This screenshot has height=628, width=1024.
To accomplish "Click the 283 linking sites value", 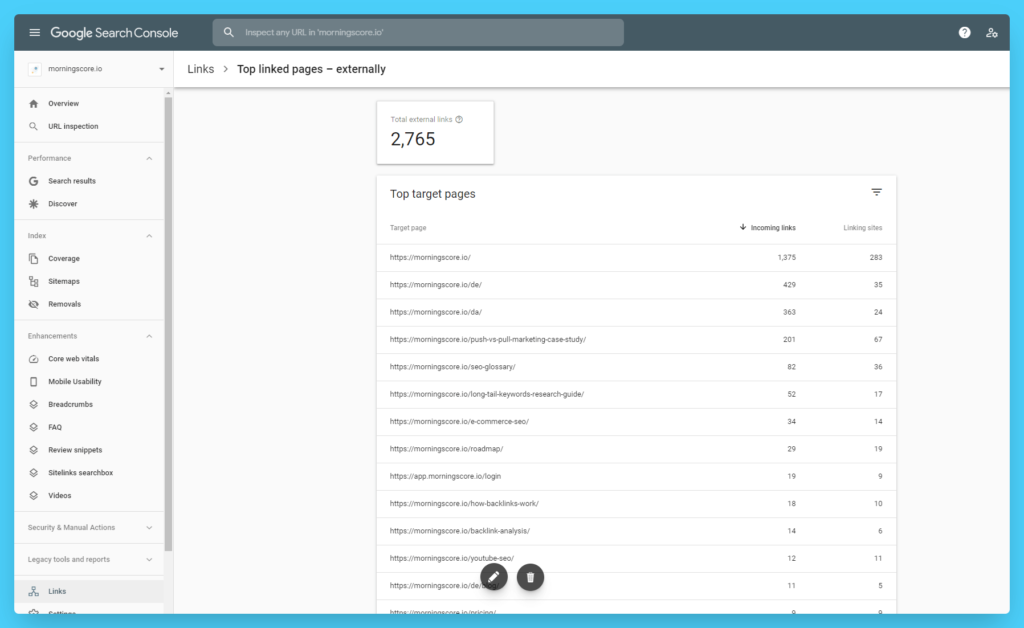I will [876, 258].
